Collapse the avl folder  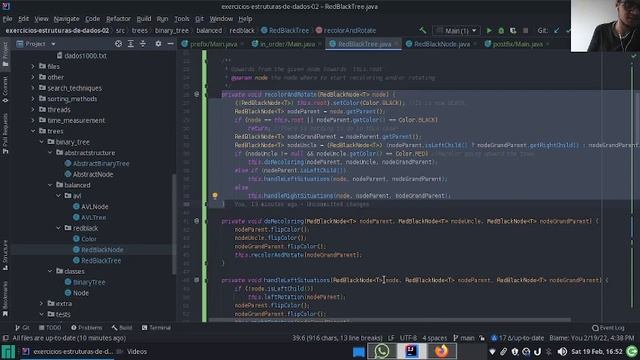click(x=59, y=196)
